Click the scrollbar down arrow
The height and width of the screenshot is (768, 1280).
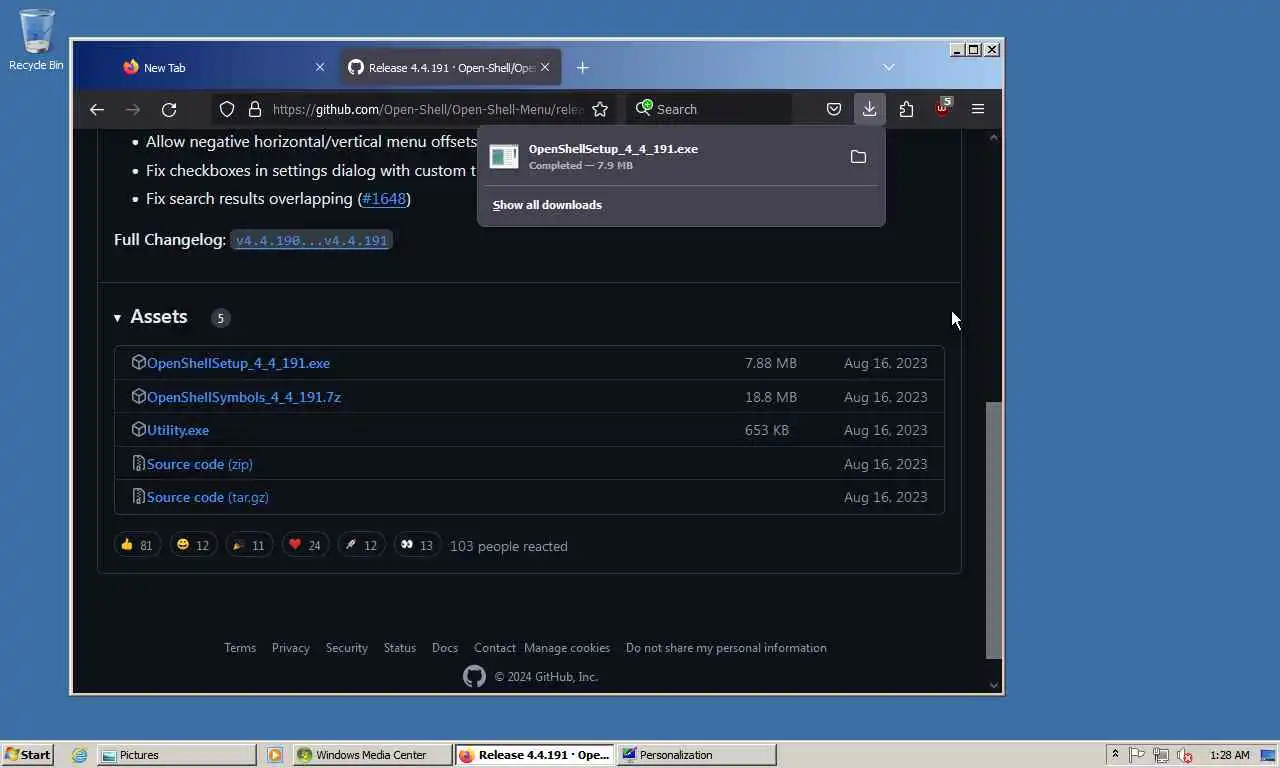pyautogui.click(x=993, y=685)
